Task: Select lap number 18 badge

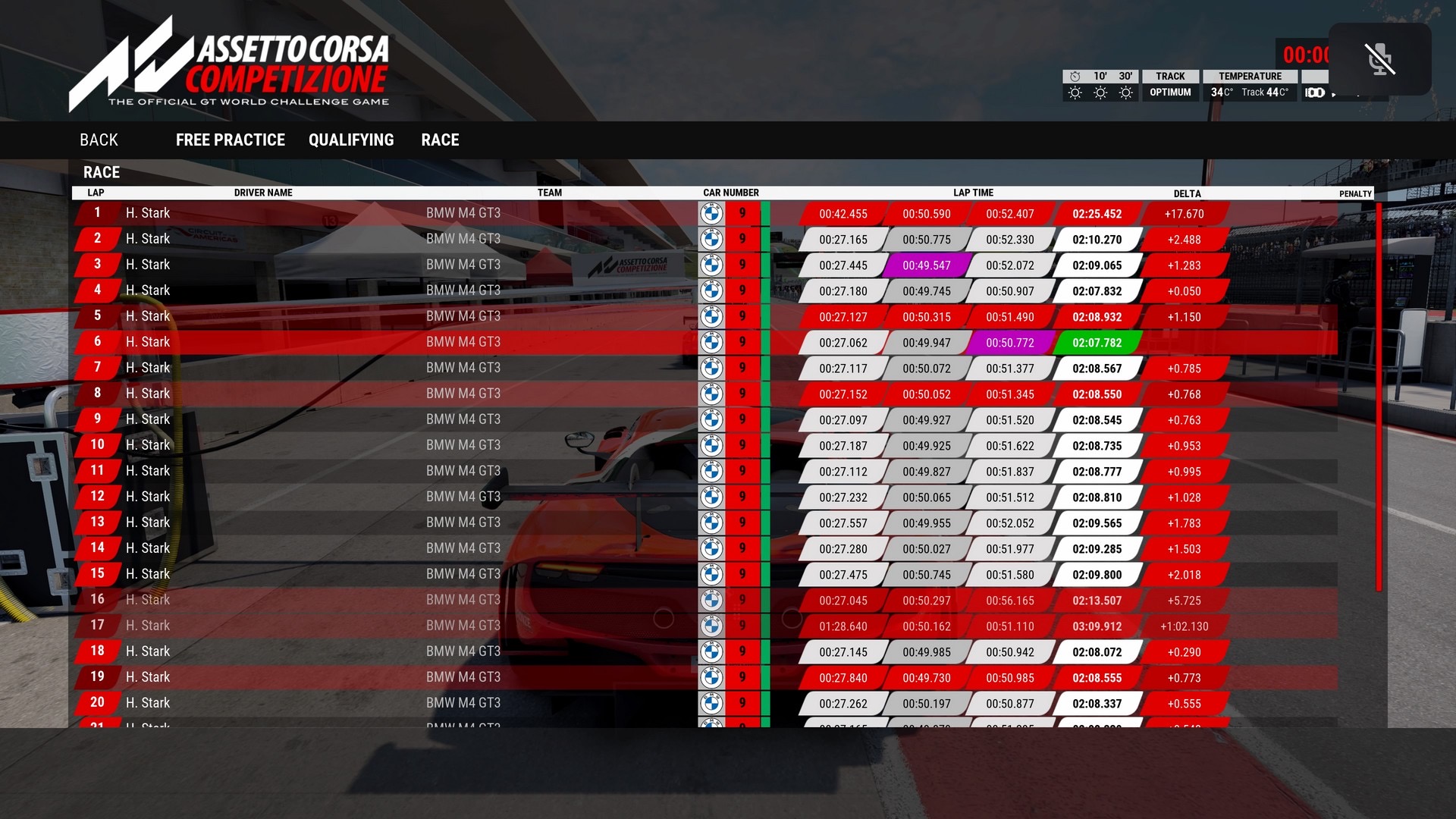Action: [x=97, y=651]
